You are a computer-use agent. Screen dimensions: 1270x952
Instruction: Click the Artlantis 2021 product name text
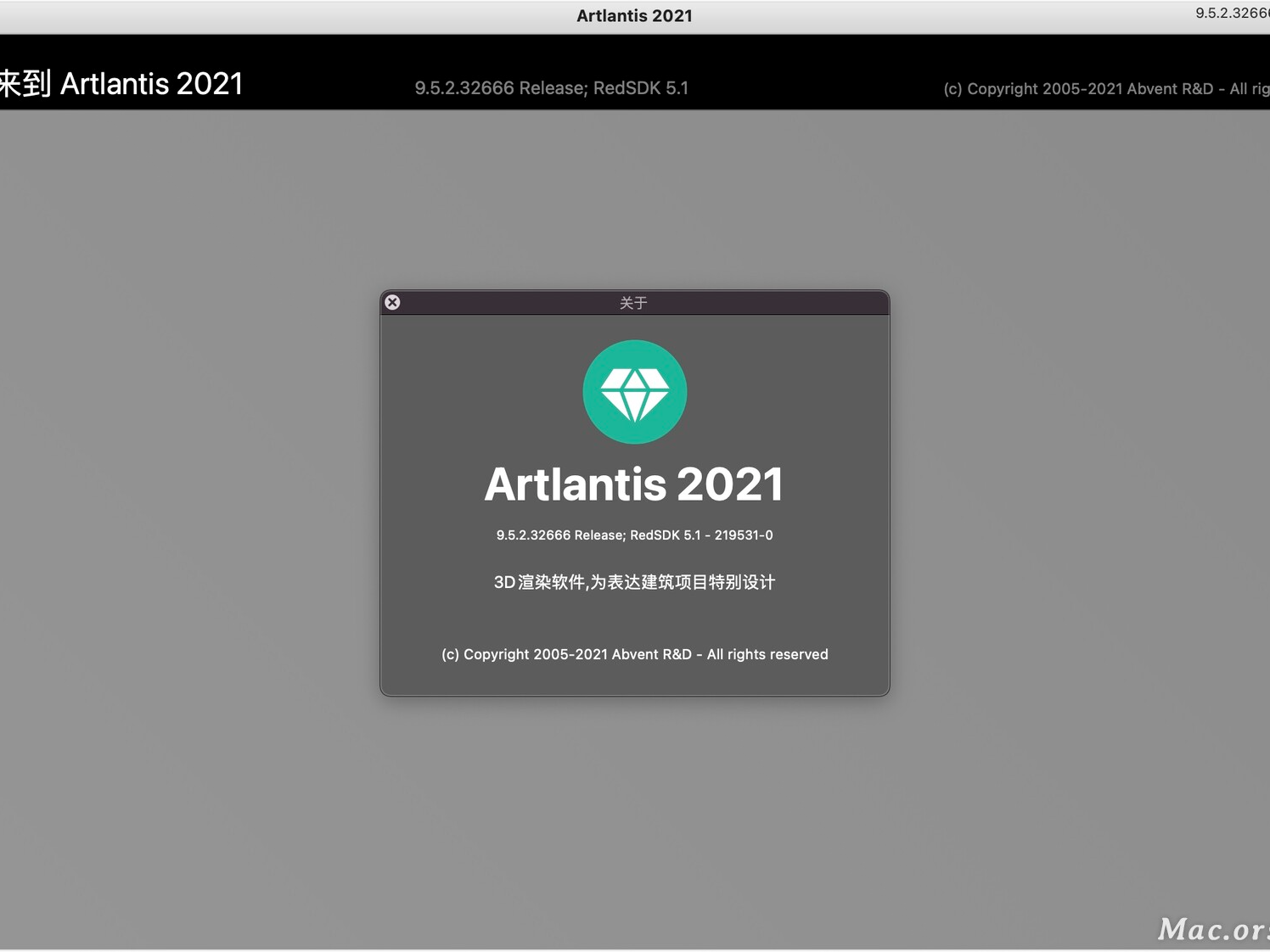[634, 483]
